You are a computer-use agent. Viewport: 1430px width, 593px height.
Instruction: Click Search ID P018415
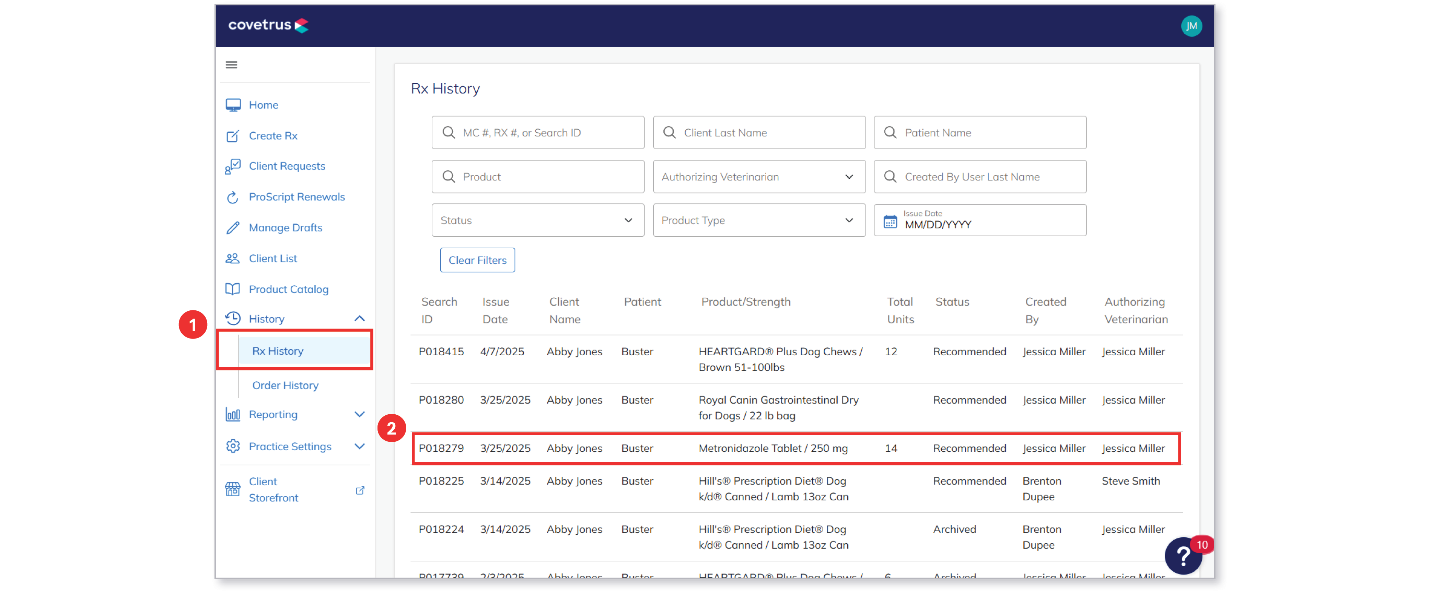click(441, 352)
